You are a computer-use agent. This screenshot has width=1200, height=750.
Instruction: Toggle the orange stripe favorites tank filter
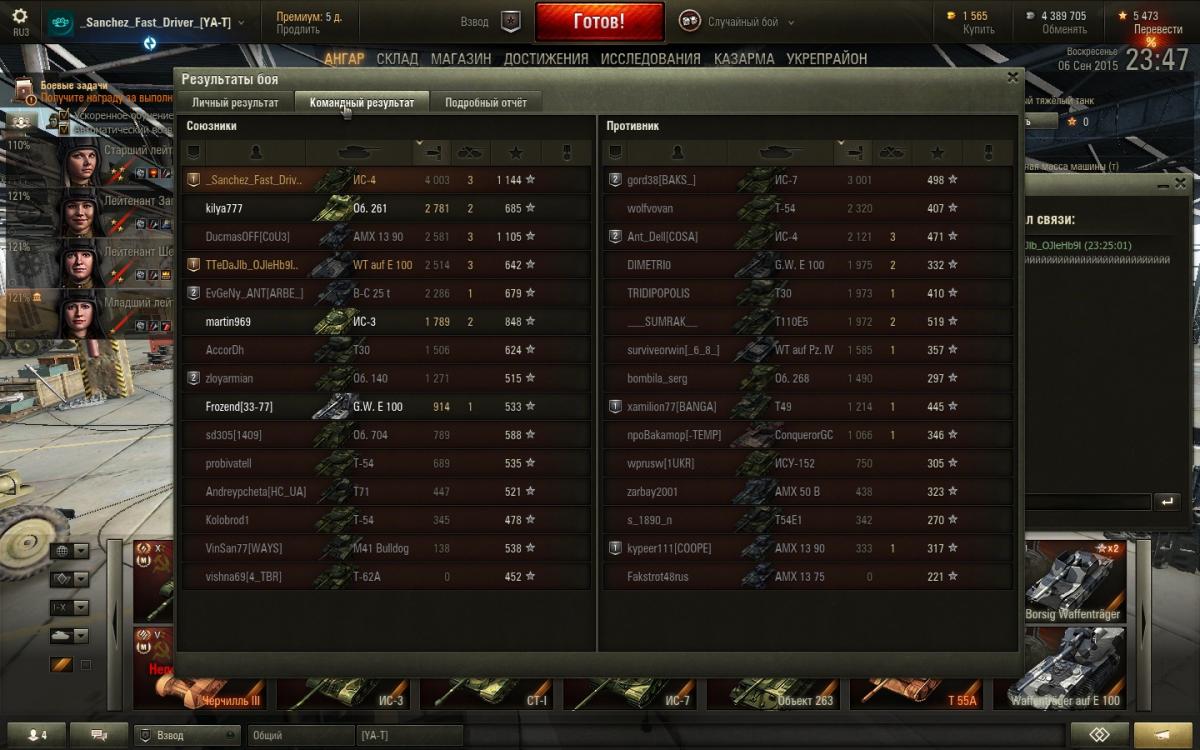pyautogui.click(x=61, y=665)
